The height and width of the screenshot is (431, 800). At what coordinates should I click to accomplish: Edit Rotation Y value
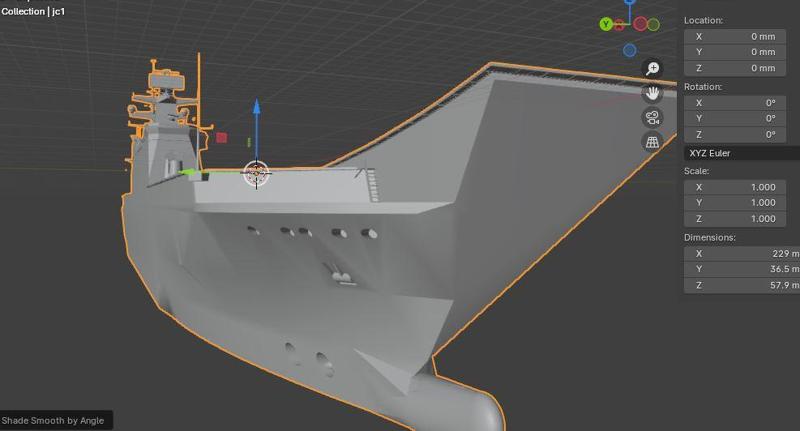734,118
